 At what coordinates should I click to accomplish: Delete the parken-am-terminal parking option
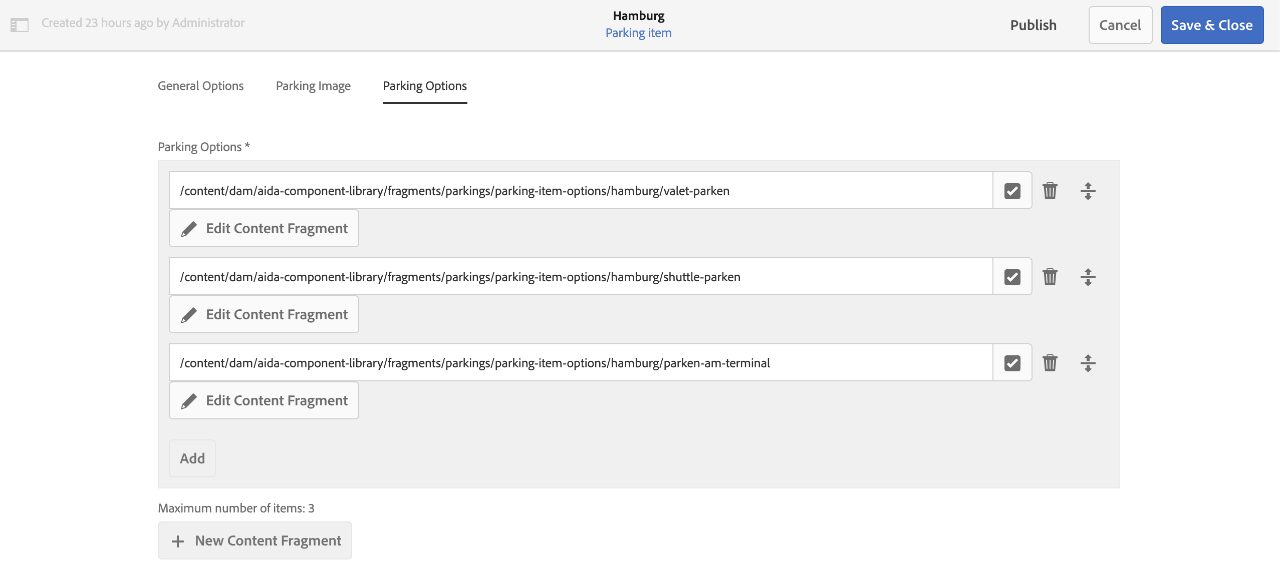1050,363
